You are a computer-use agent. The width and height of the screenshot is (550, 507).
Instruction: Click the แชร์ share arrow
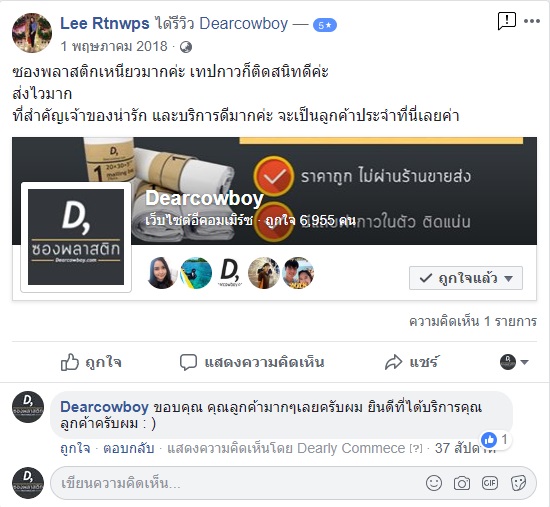pyautogui.click(x=393, y=362)
